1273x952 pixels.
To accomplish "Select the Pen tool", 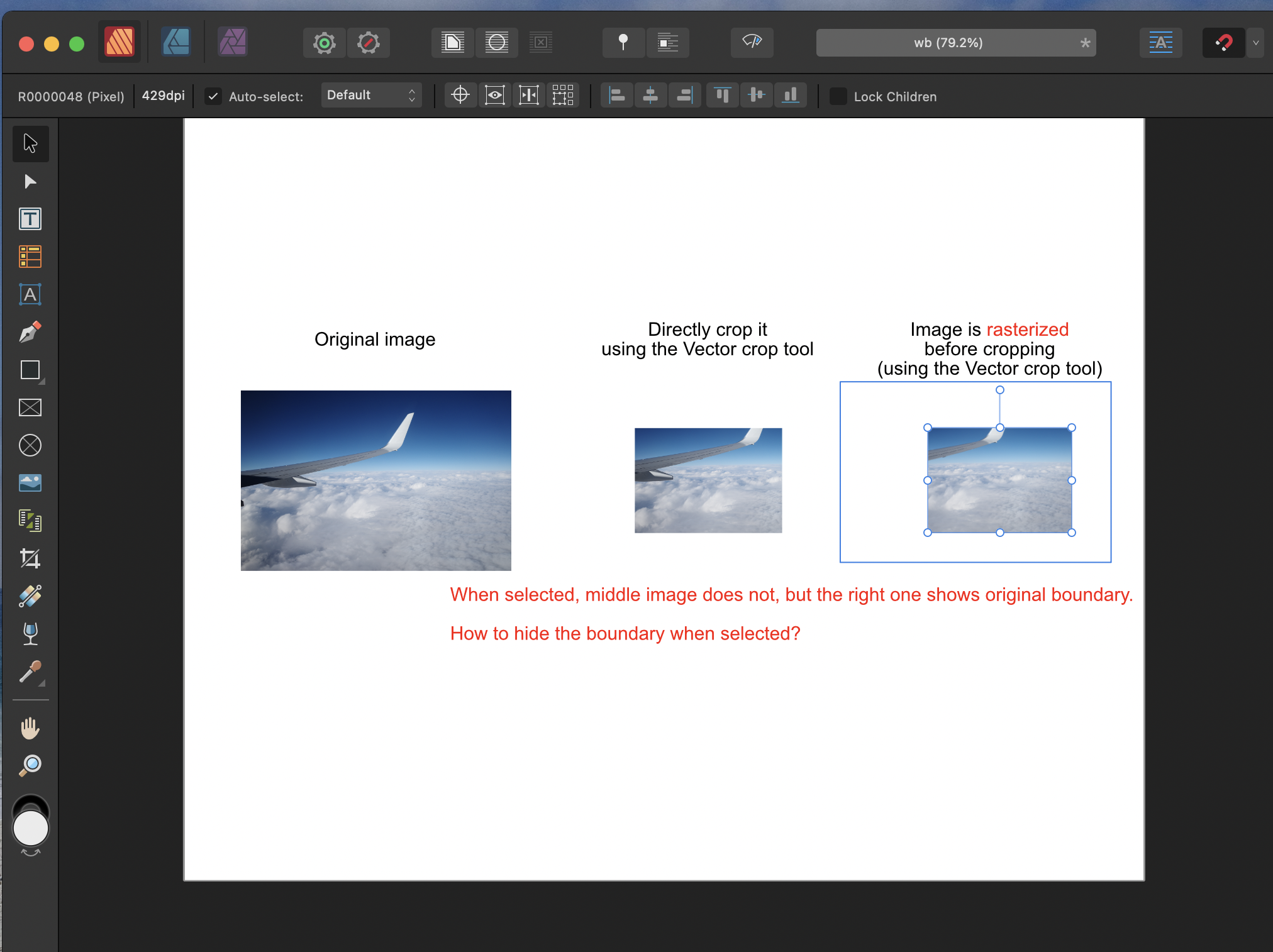I will (x=30, y=332).
